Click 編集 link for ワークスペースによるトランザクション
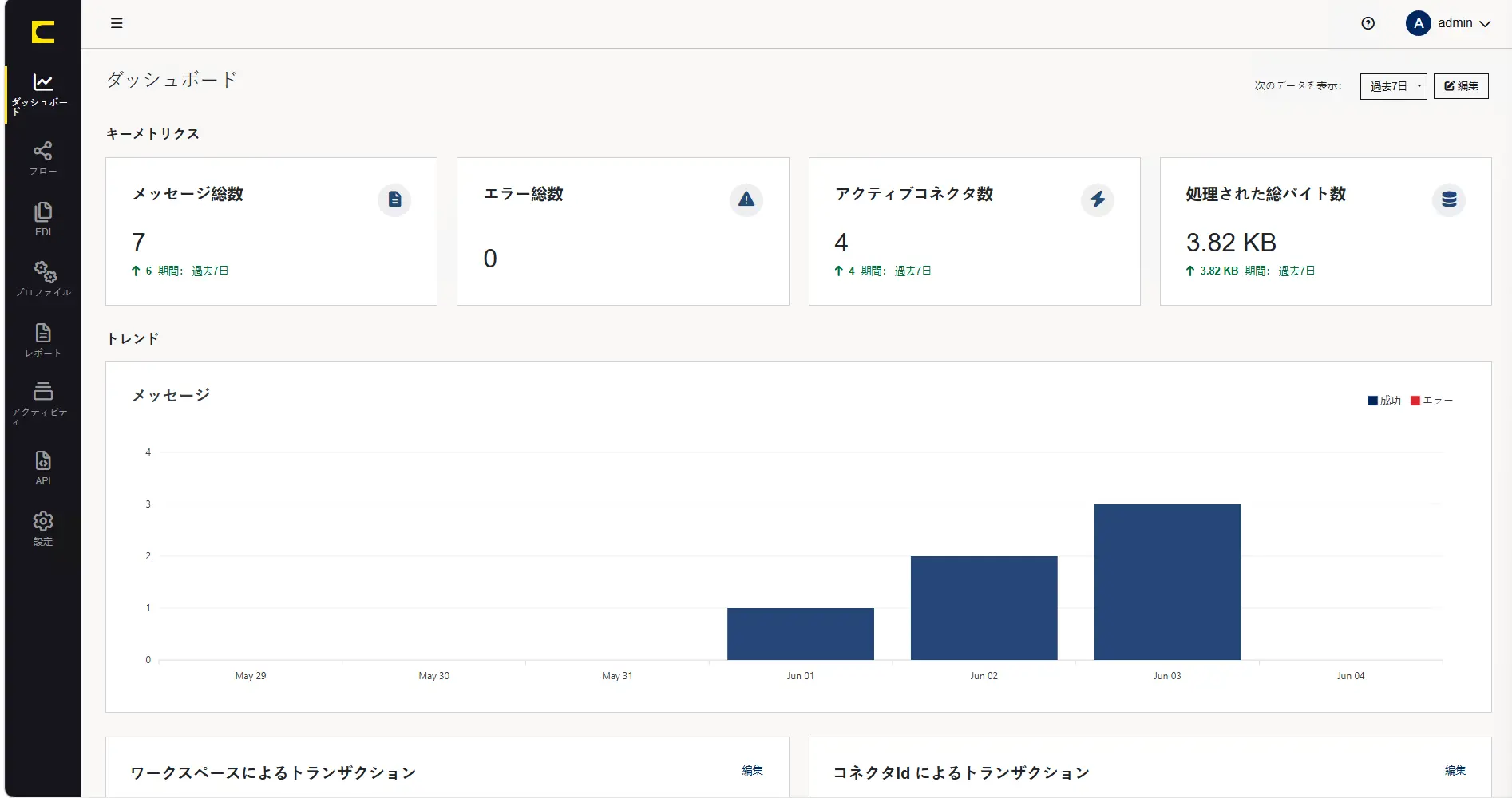1512x798 pixels. pos(752,771)
